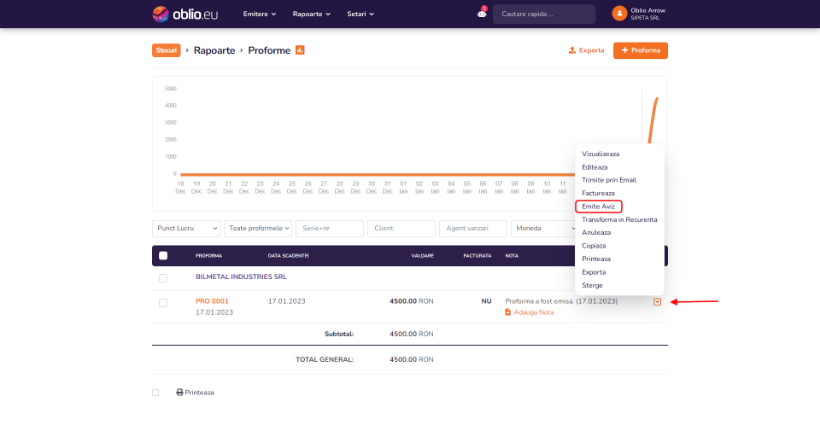Click the chart icon next to Proforme
Image resolution: width=820 pixels, height=448 pixels.
pos(300,50)
